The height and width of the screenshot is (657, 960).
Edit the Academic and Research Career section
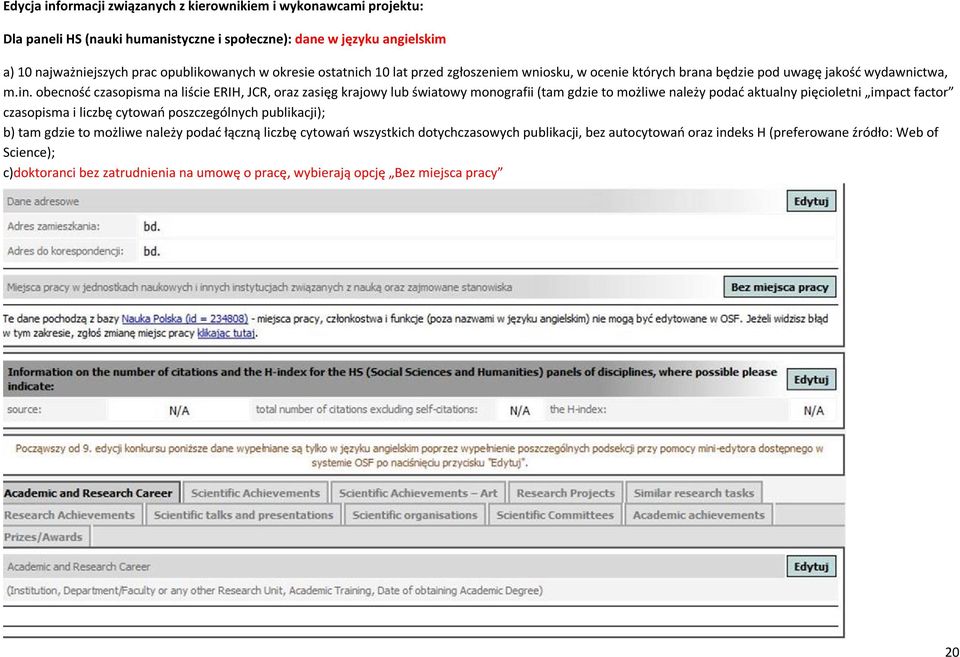811,566
